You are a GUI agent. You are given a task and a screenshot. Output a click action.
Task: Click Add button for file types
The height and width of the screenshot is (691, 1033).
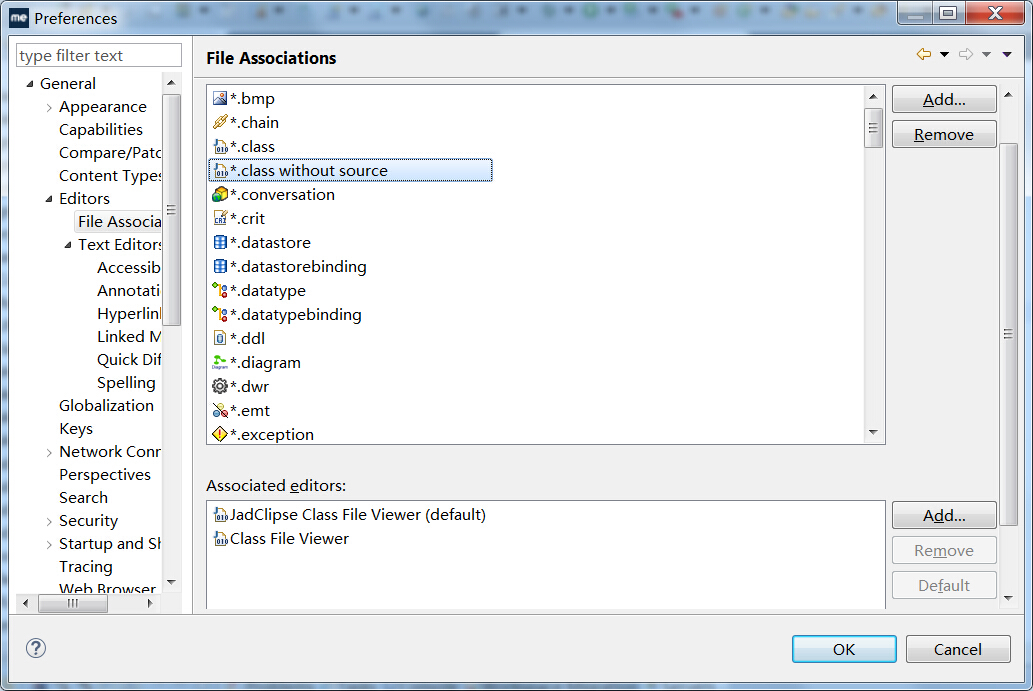tap(943, 100)
